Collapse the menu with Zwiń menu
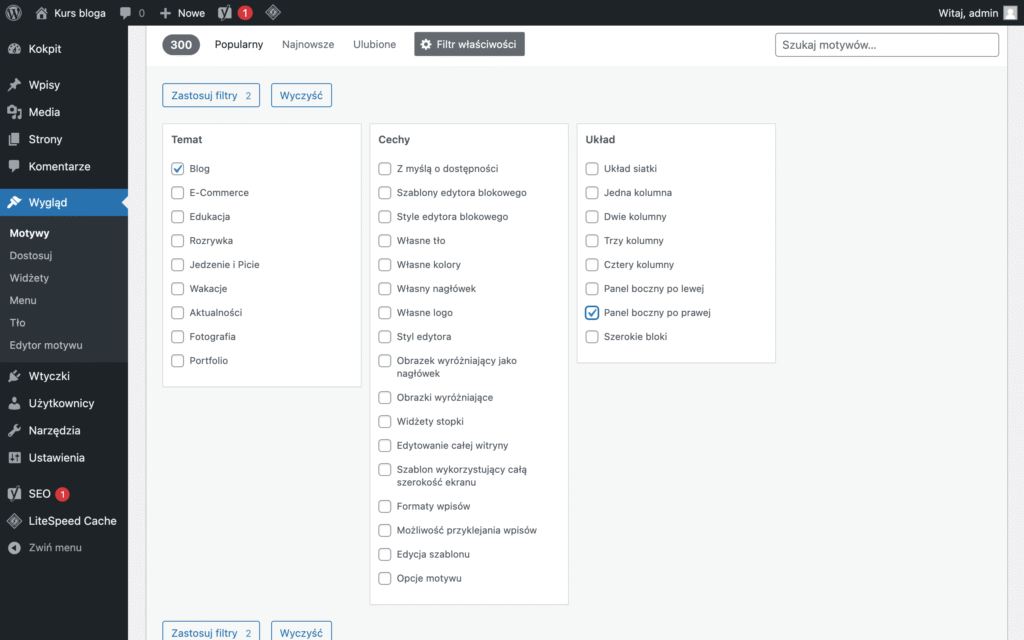The width and height of the screenshot is (1024, 640). click(55, 548)
